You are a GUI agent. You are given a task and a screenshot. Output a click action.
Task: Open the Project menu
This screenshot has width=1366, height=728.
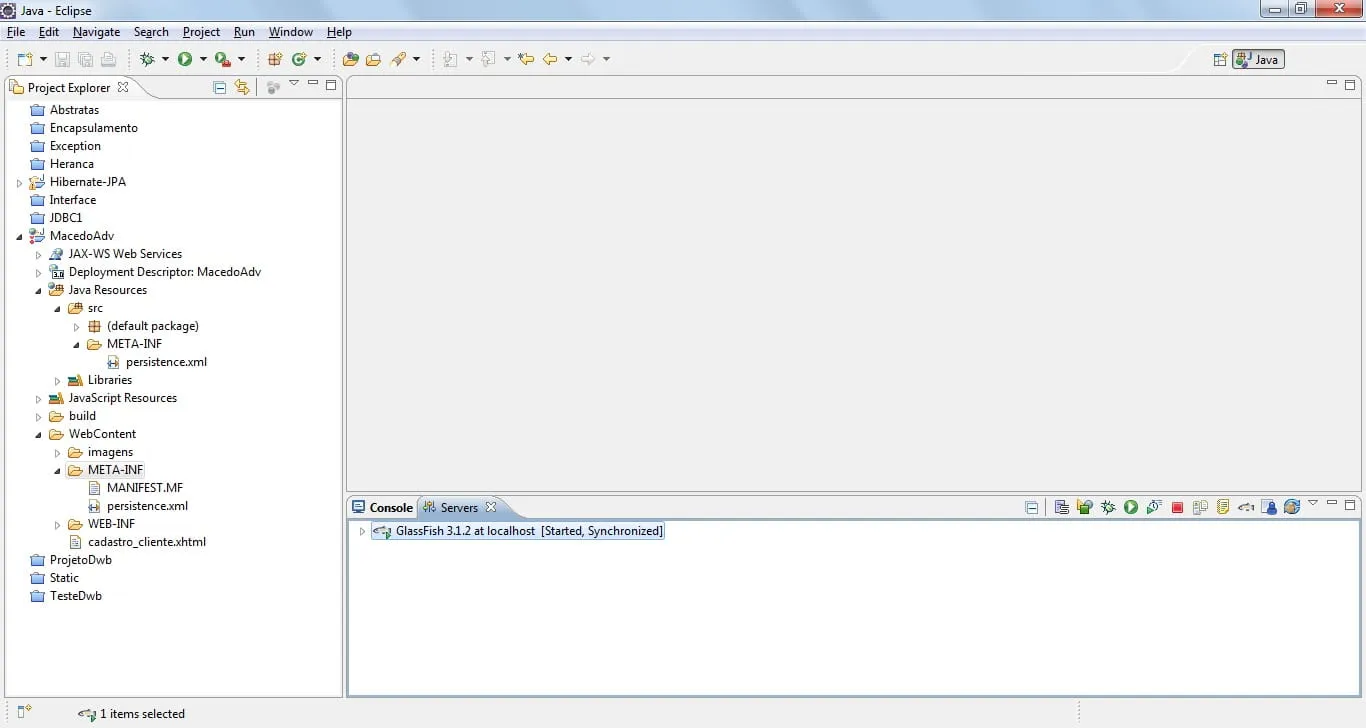tap(201, 32)
